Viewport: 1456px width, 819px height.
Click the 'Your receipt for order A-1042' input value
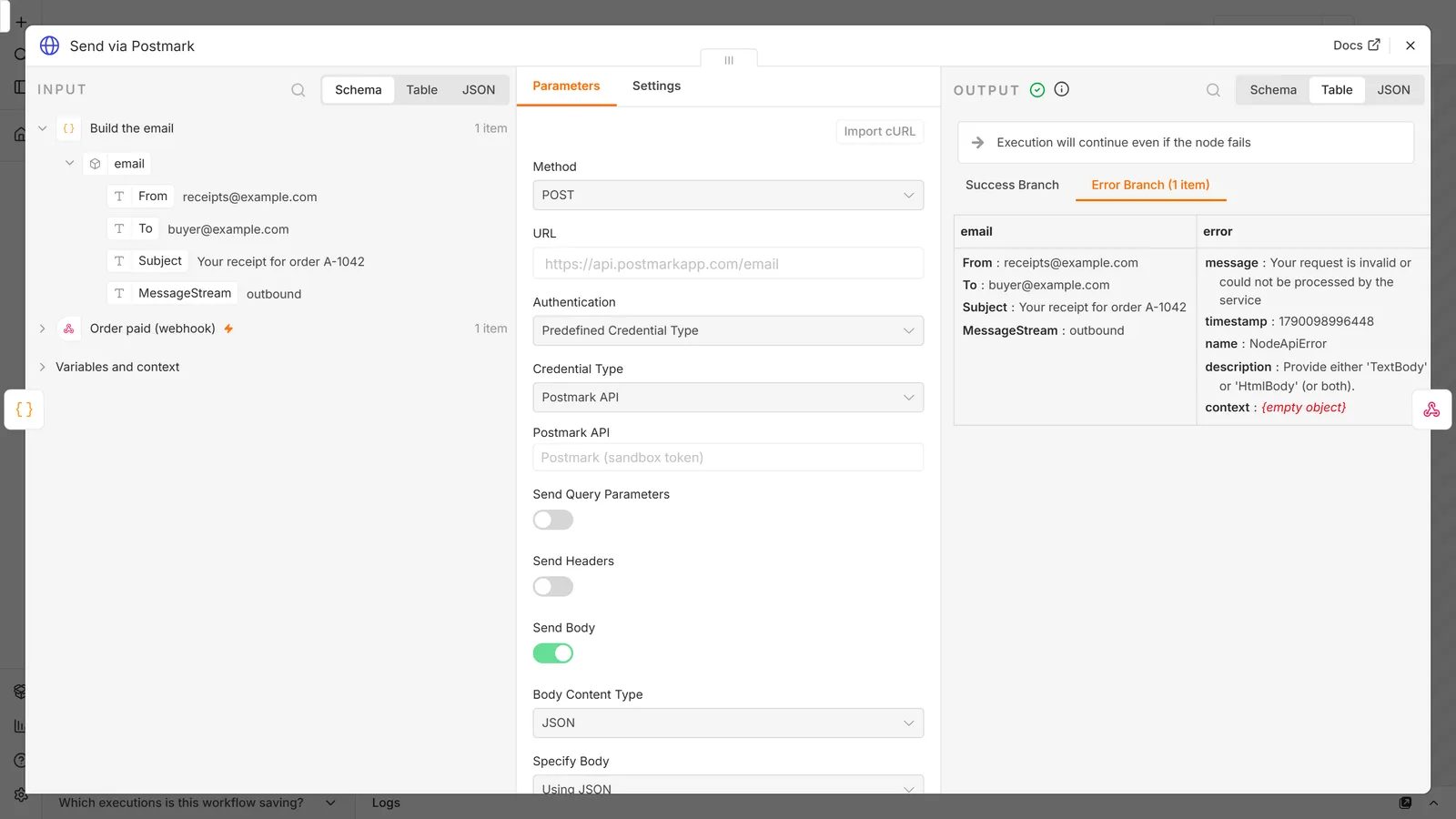pyautogui.click(x=281, y=261)
